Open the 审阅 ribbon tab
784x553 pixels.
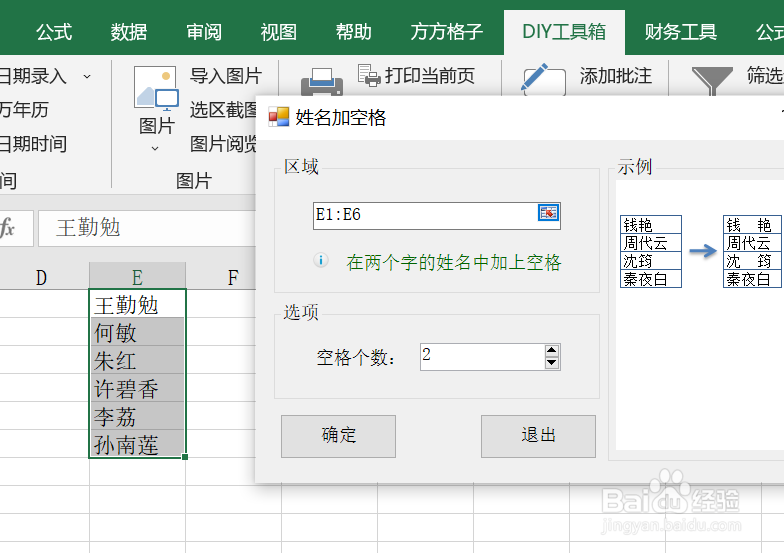(x=204, y=32)
